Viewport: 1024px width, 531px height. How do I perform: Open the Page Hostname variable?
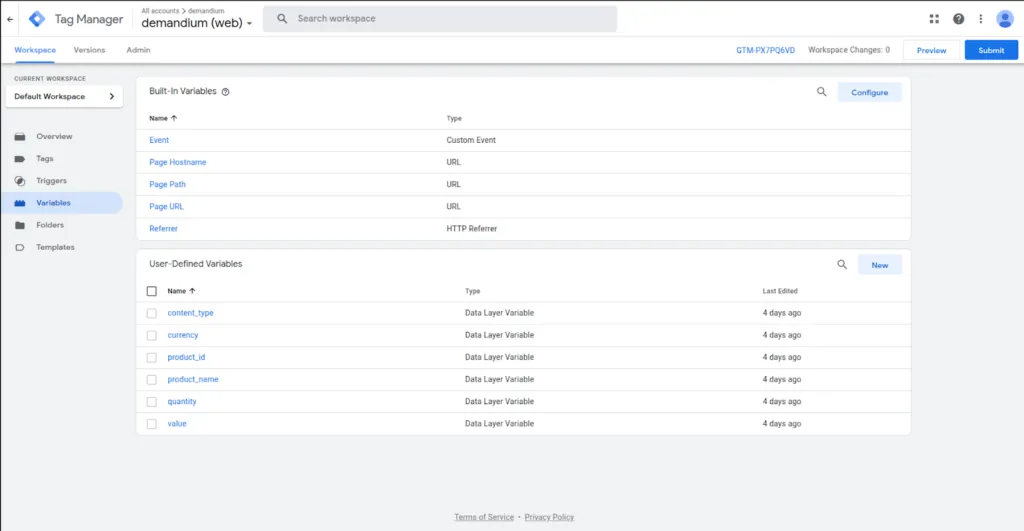point(178,162)
